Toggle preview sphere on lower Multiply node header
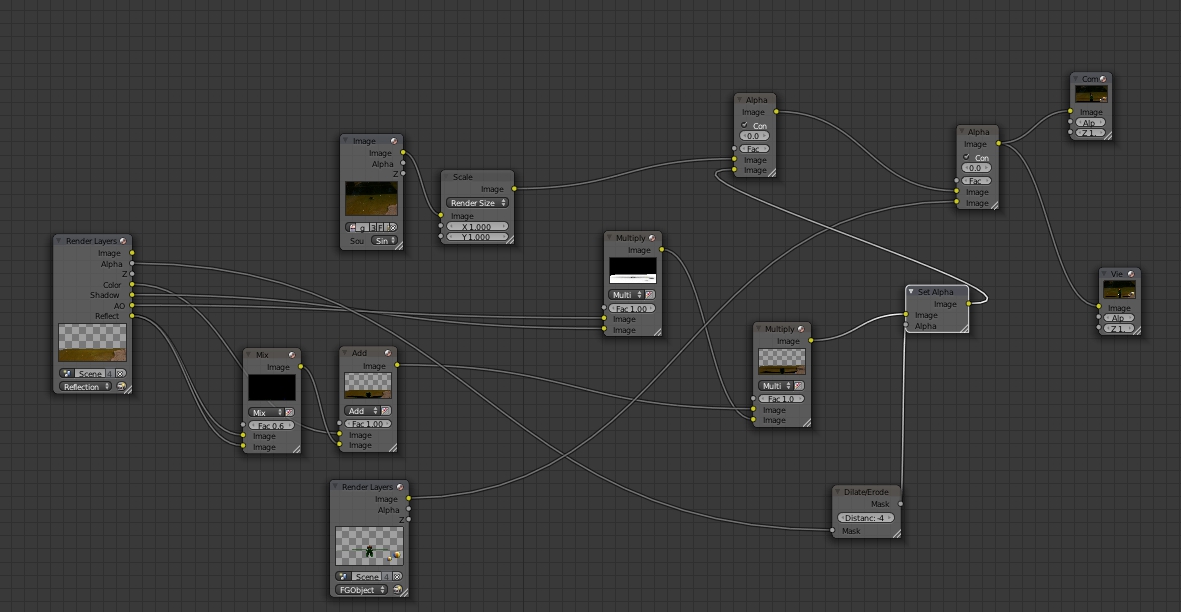Image resolution: width=1181 pixels, height=612 pixels. [x=801, y=329]
